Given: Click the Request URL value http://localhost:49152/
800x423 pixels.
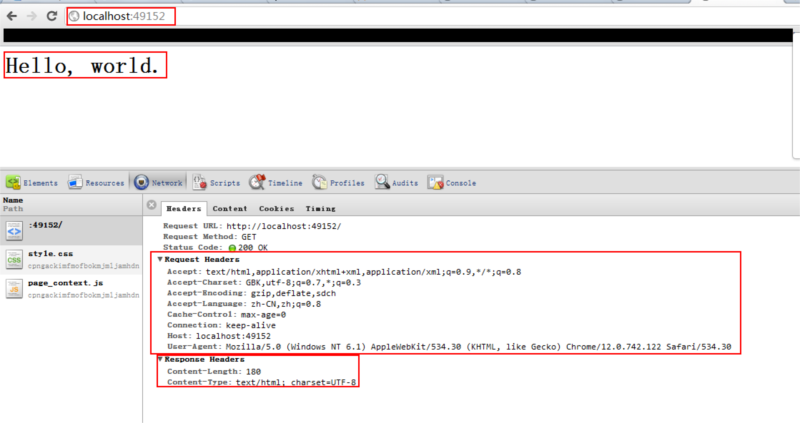Looking at the screenshot, I should [284, 226].
